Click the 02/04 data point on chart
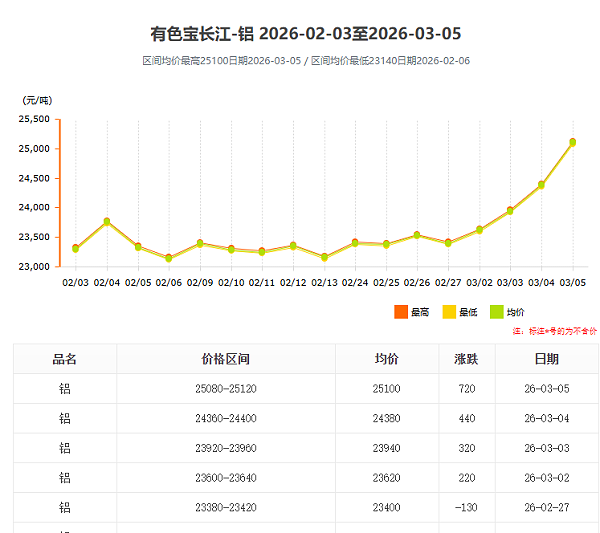Viewport: 600px width, 533px height. coord(107,222)
